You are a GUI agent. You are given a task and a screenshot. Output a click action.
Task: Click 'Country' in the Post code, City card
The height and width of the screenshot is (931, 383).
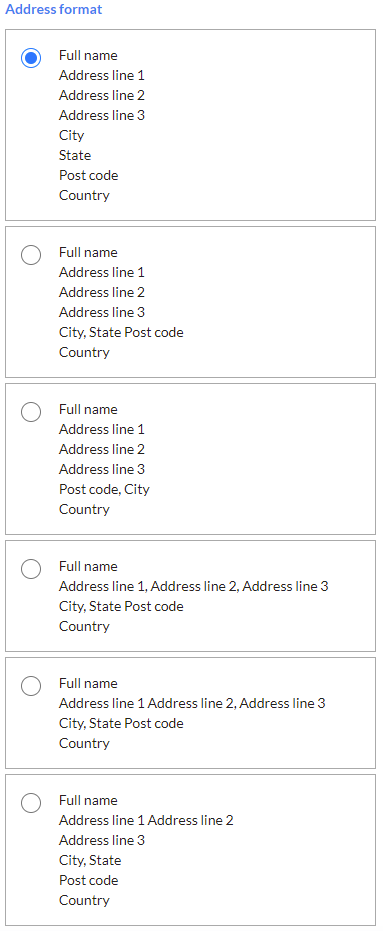(x=84, y=509)
